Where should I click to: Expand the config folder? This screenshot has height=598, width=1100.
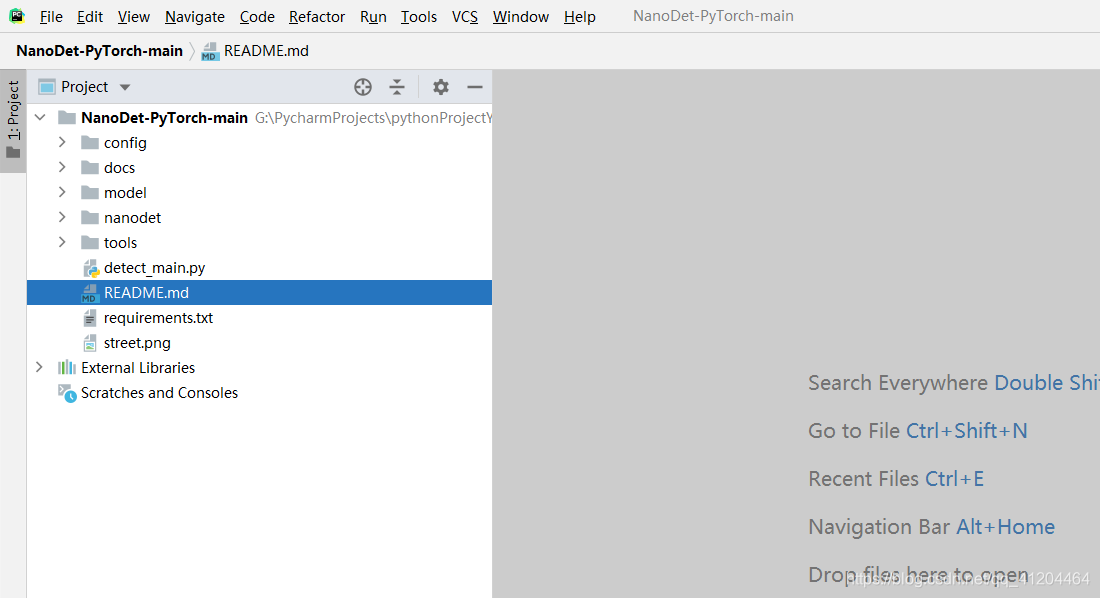[62, 142]
